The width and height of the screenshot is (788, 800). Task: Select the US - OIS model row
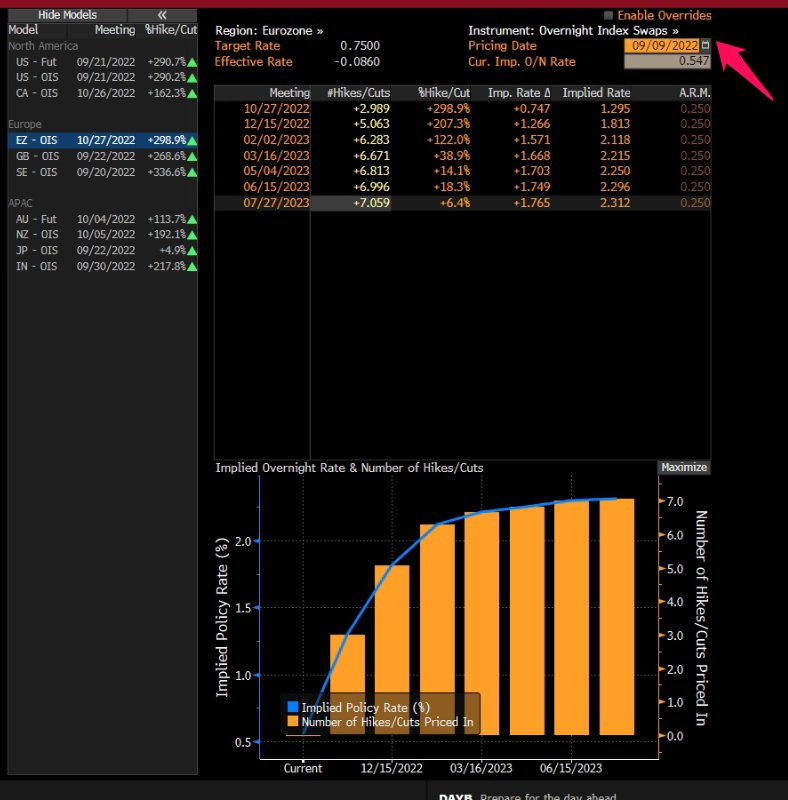[102, 78]
